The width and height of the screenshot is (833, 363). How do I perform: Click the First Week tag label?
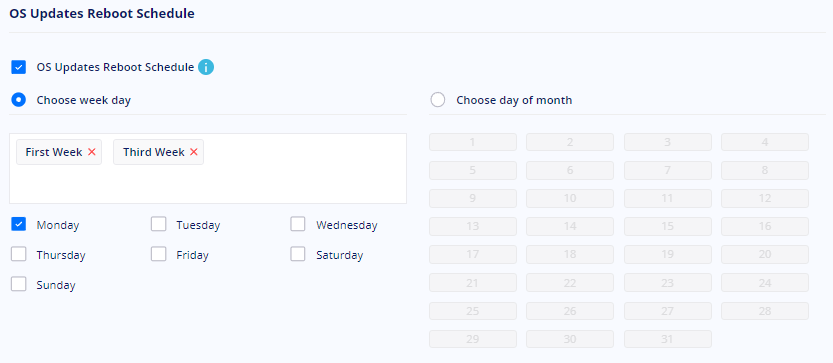click(54, 152)
